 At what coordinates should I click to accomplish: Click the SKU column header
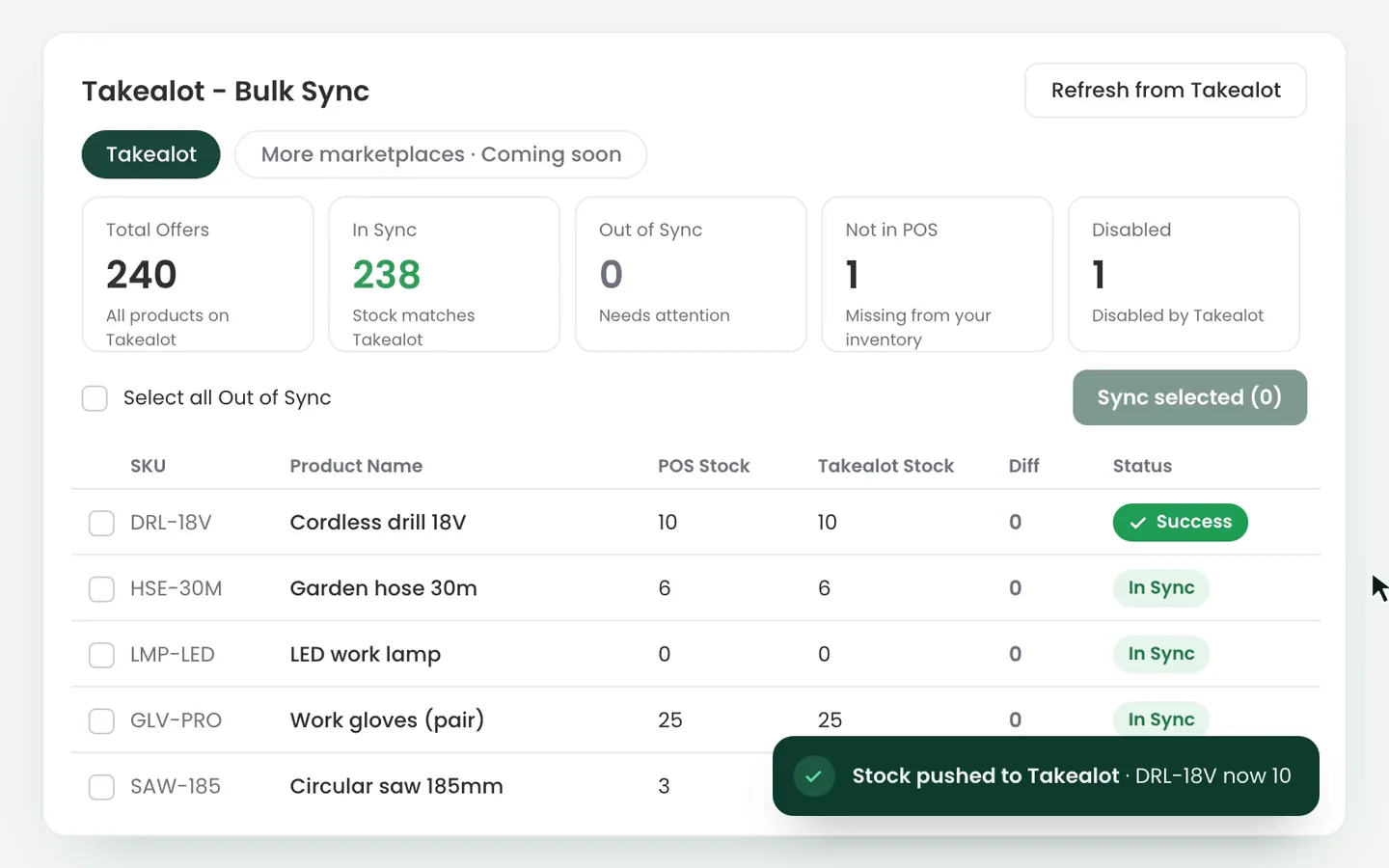[x=148, y=466]
